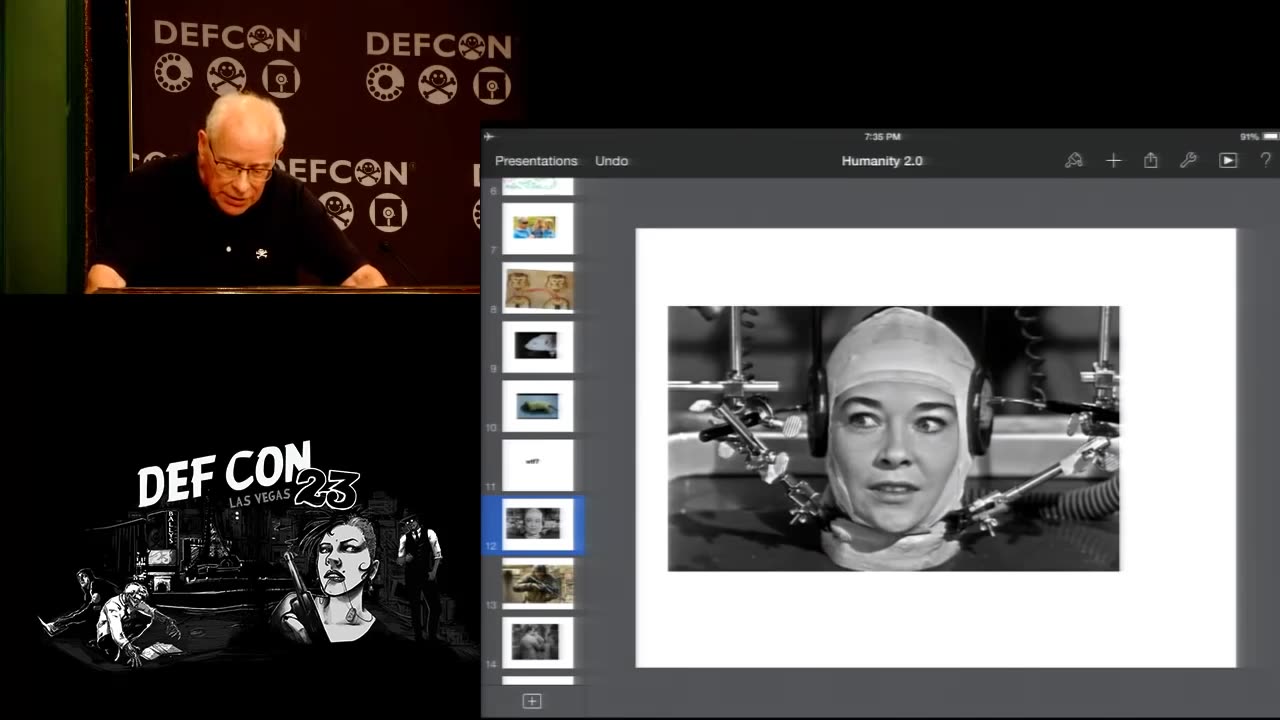Select slide 10 thumbnail

(x=537, y=406)
